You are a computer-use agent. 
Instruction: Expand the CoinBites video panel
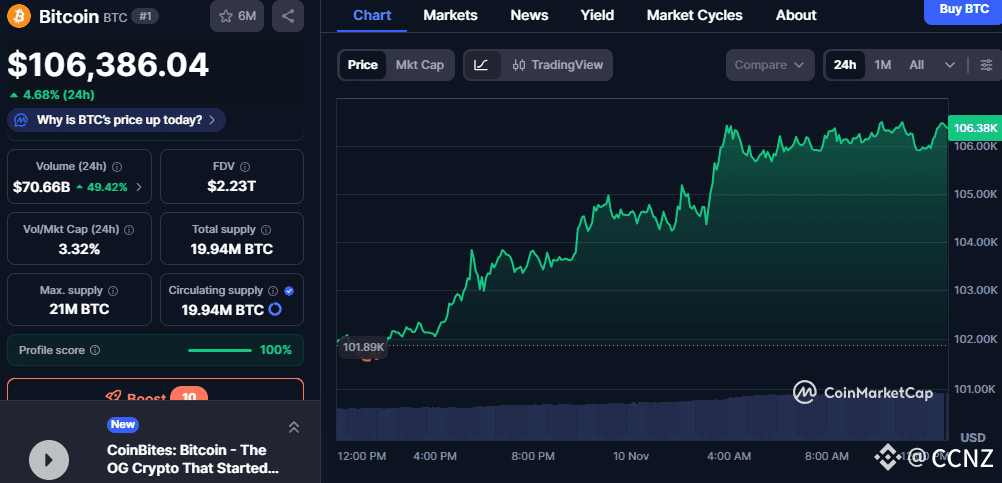294,427
